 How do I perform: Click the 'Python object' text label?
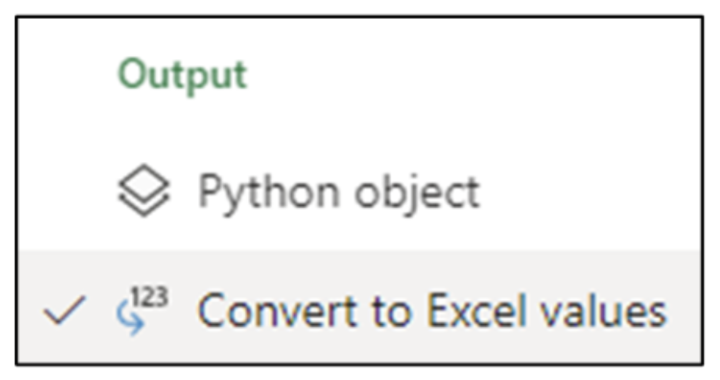(x=339, y=194)
